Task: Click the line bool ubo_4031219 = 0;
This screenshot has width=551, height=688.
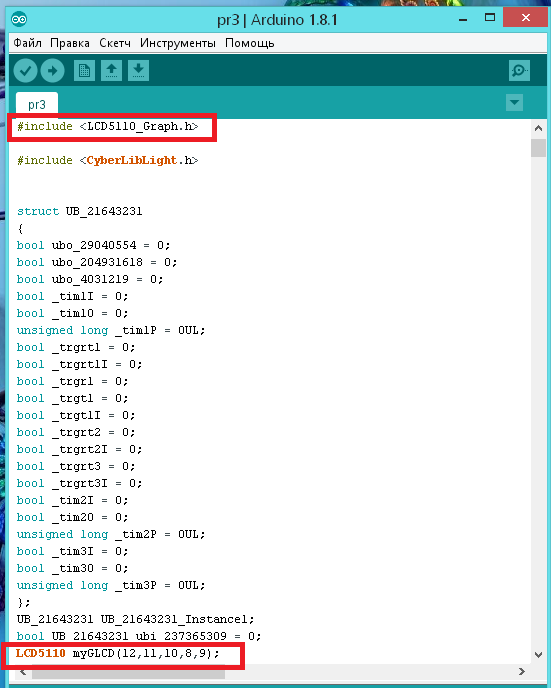Action: coord(90,280)
